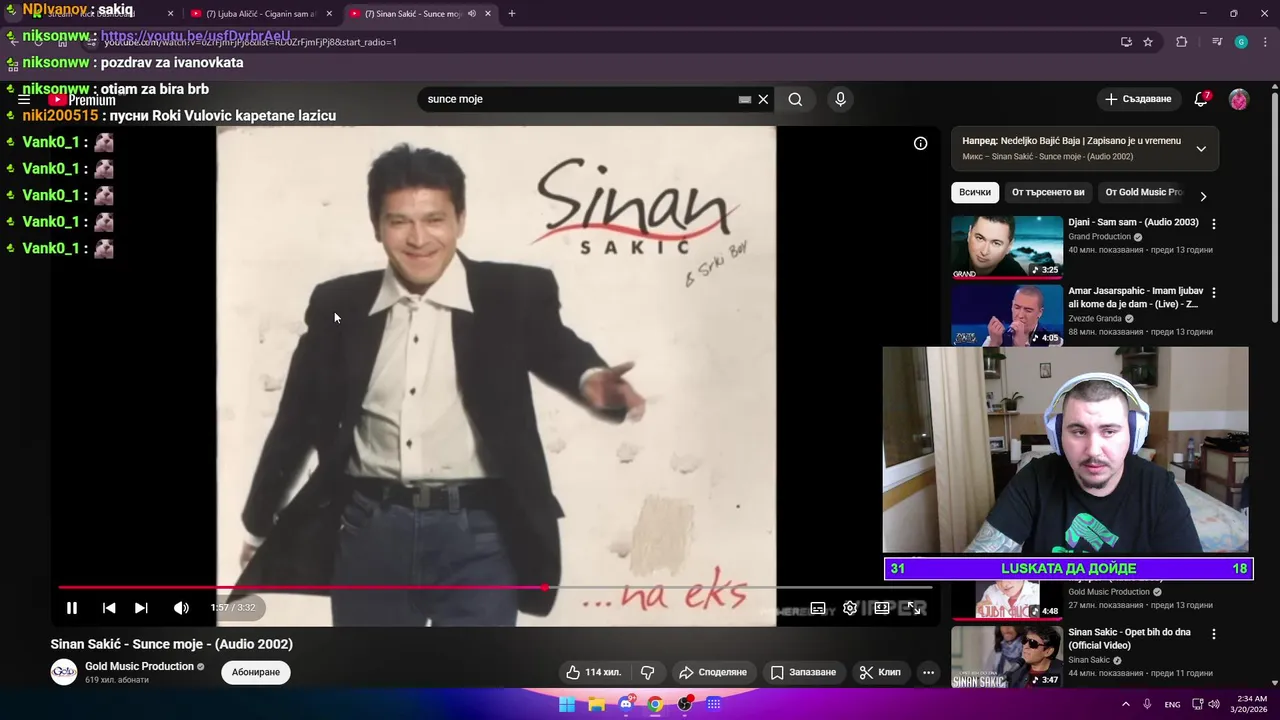The height and width of the screenshot is (720, 1280).
Task: Seek using the video progress bar
Action: tap(495, 588)
